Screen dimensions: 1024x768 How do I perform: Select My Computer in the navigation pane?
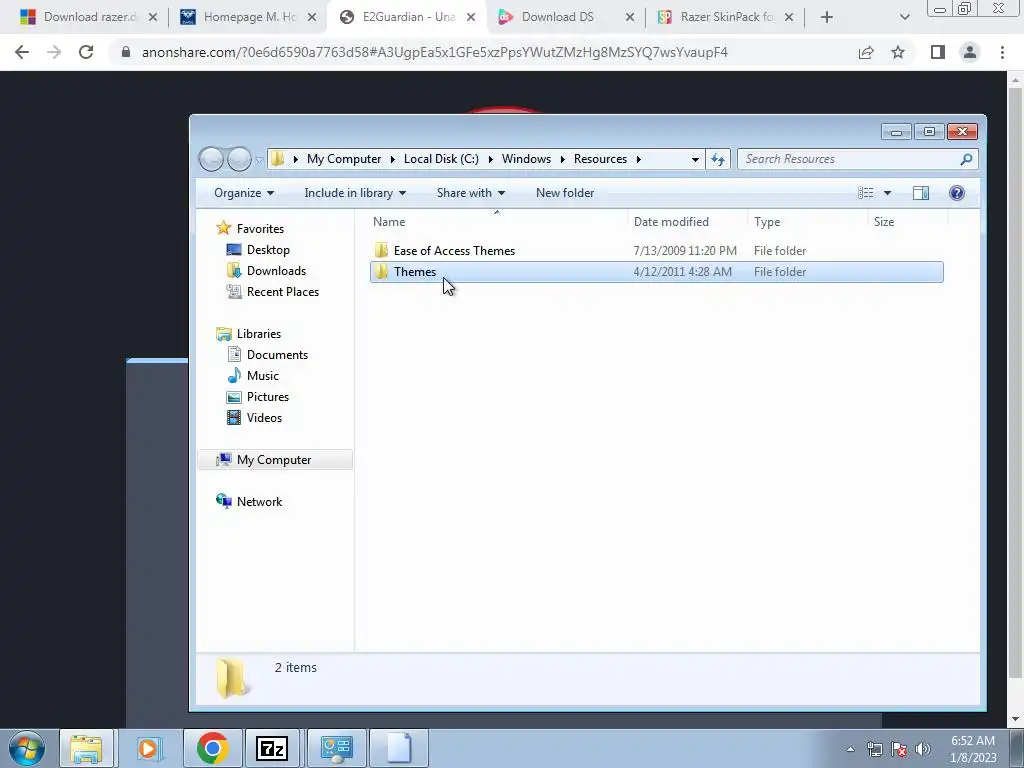pyautogui.click(x=274, y=460)
